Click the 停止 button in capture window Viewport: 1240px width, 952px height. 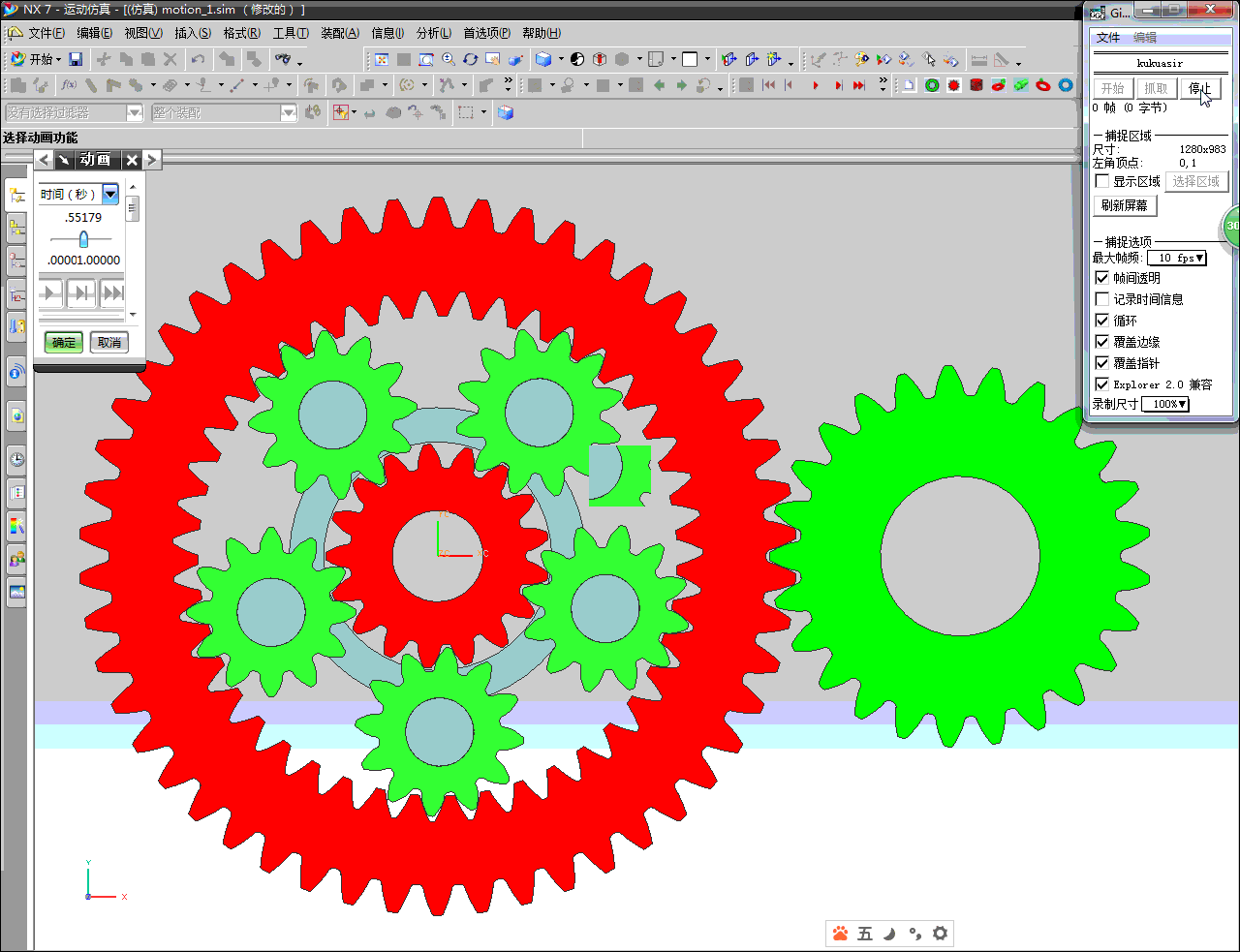click(x=1200, y=88)
